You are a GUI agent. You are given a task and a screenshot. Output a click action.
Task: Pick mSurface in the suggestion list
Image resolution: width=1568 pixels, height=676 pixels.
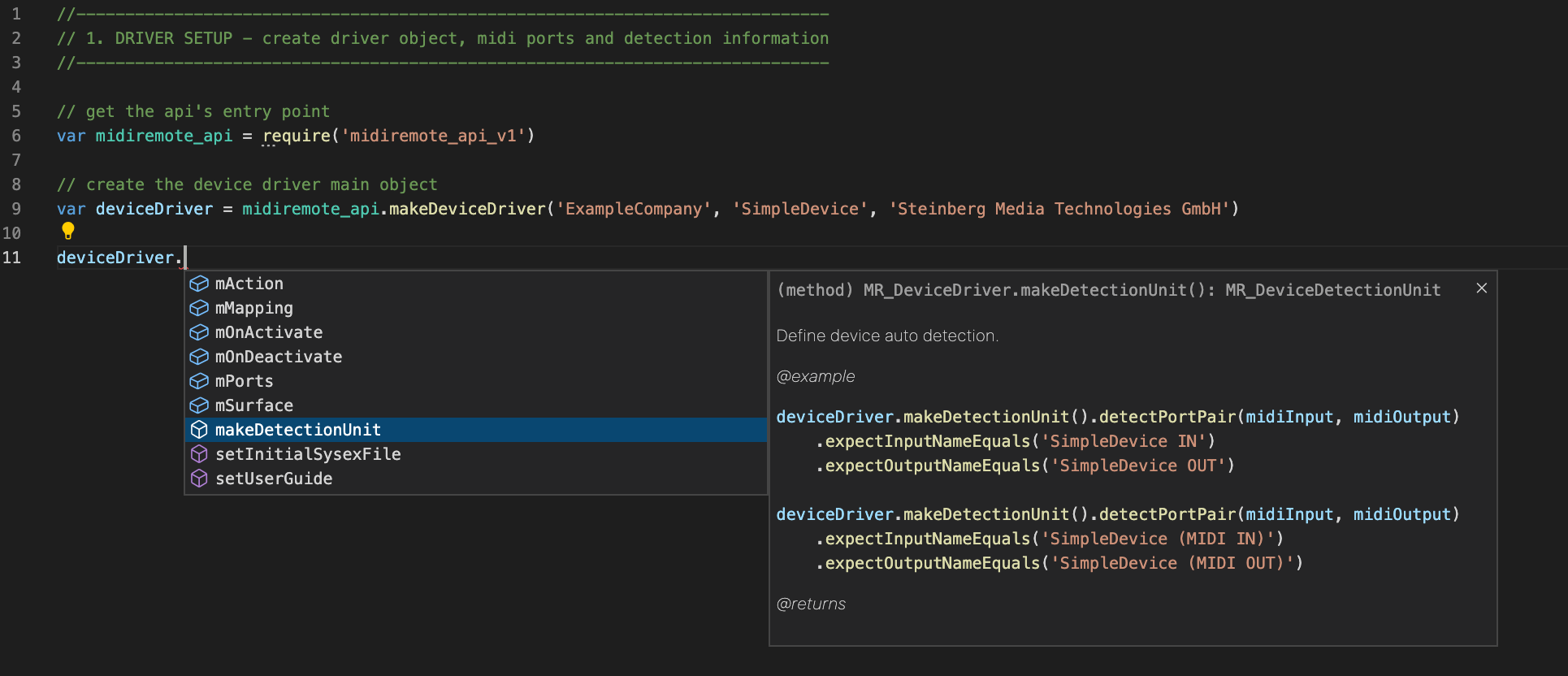(x=476, y=405)
